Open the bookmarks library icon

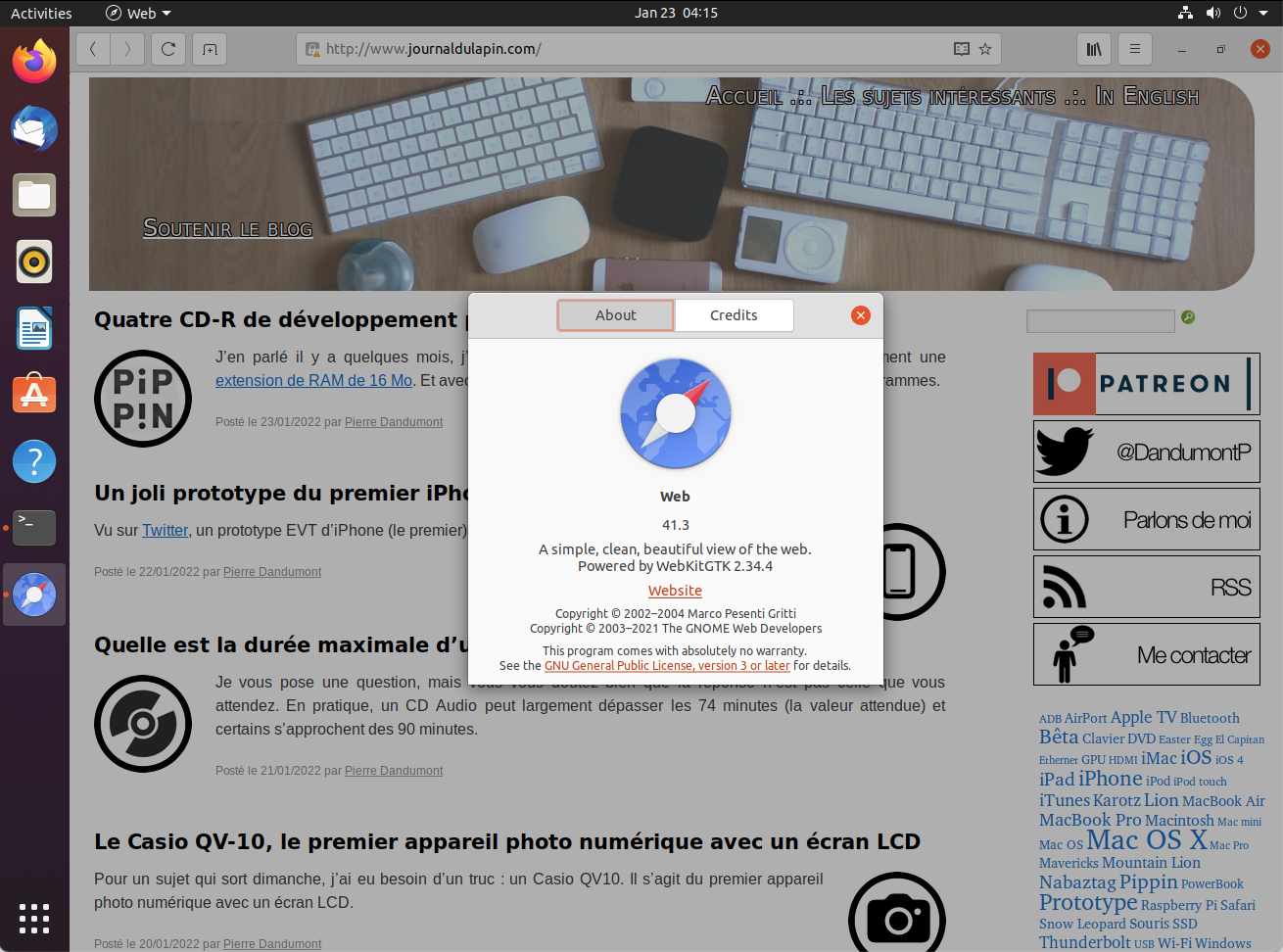(1094, 49)
